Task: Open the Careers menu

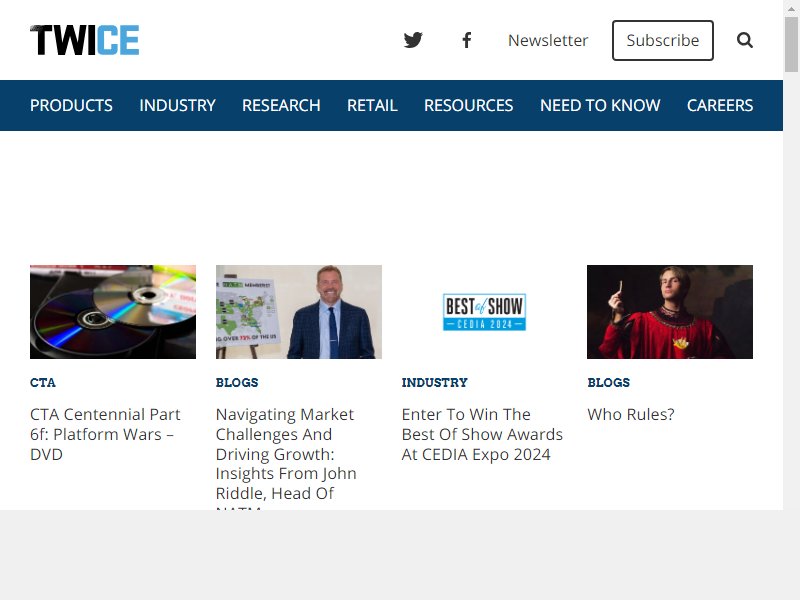Action: click(720, 105)
